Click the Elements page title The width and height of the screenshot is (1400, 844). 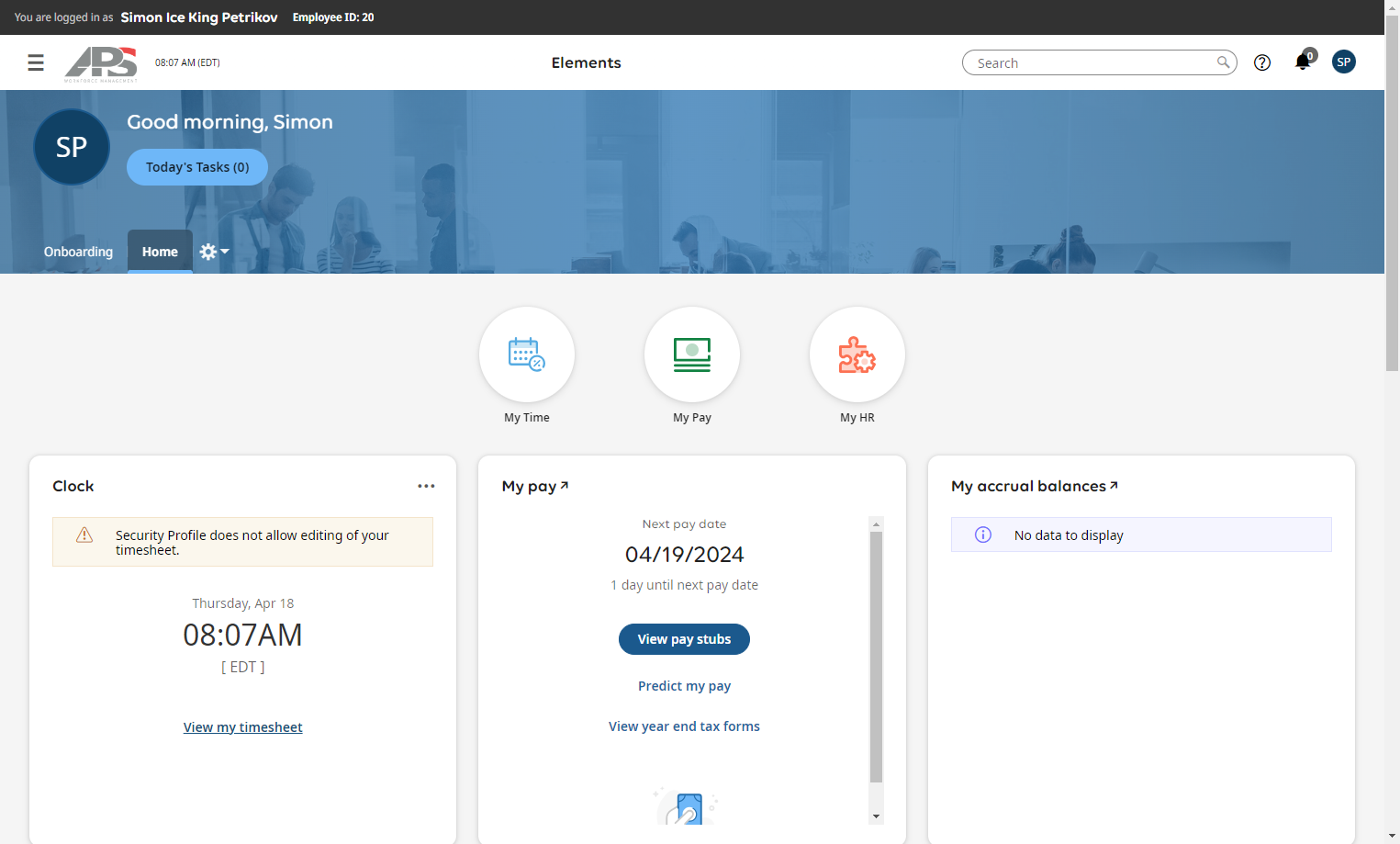click(x=586, y=62)
